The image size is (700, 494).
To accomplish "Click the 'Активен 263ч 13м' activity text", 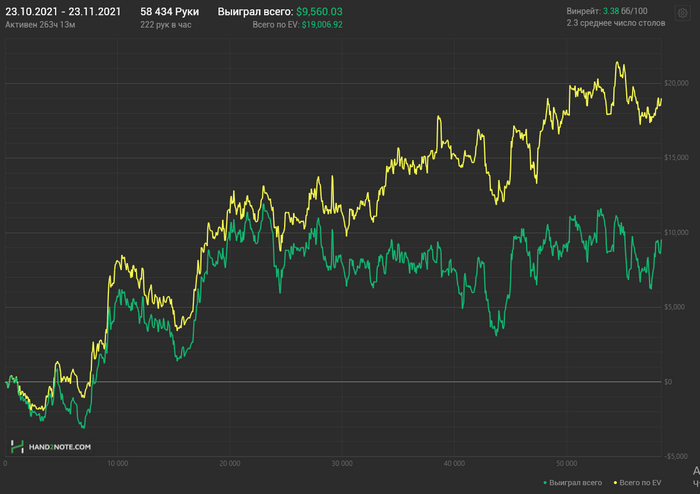I will click(x=40, y=25).
